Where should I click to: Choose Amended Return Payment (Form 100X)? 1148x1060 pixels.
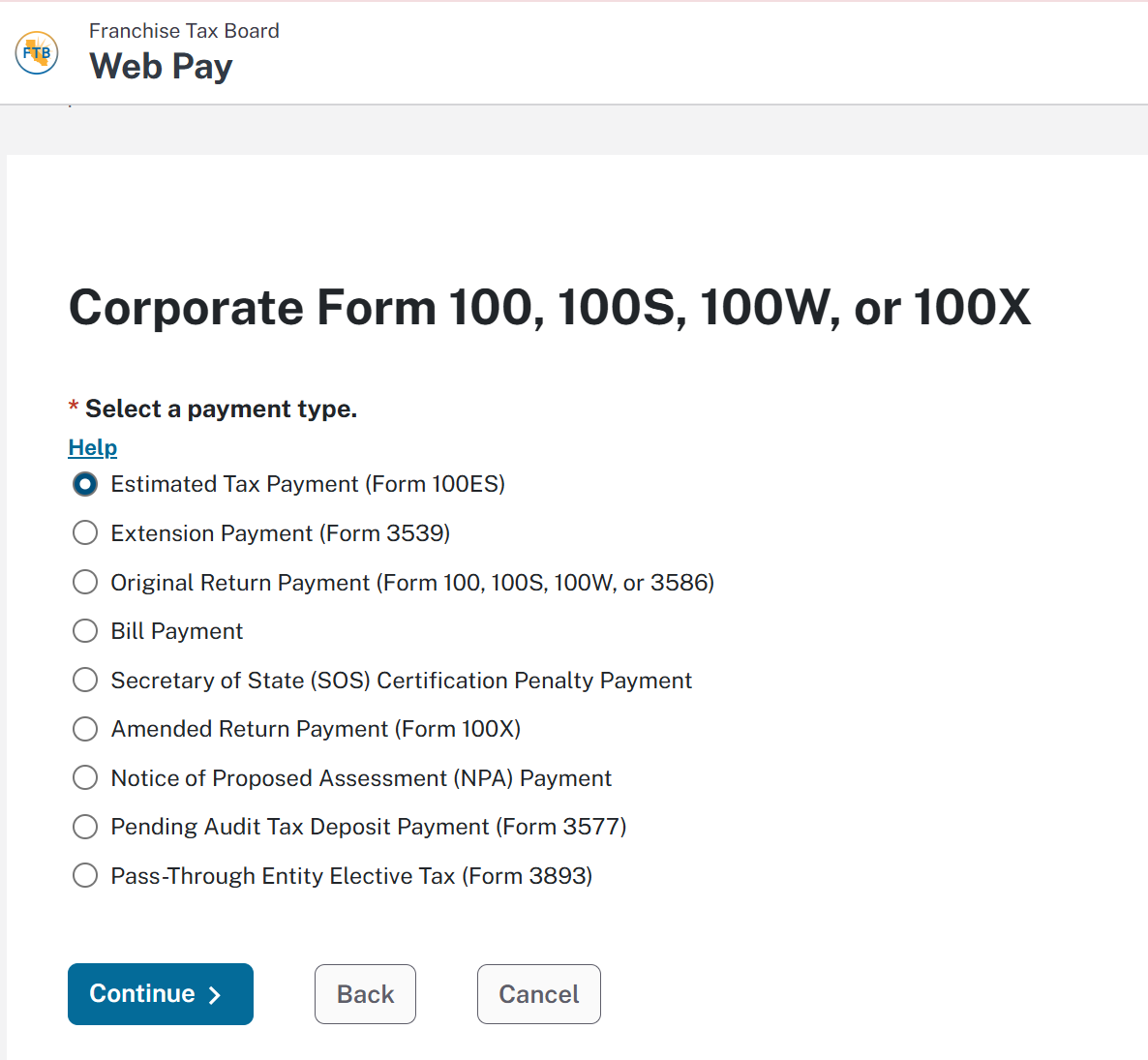tap(85, 729)
